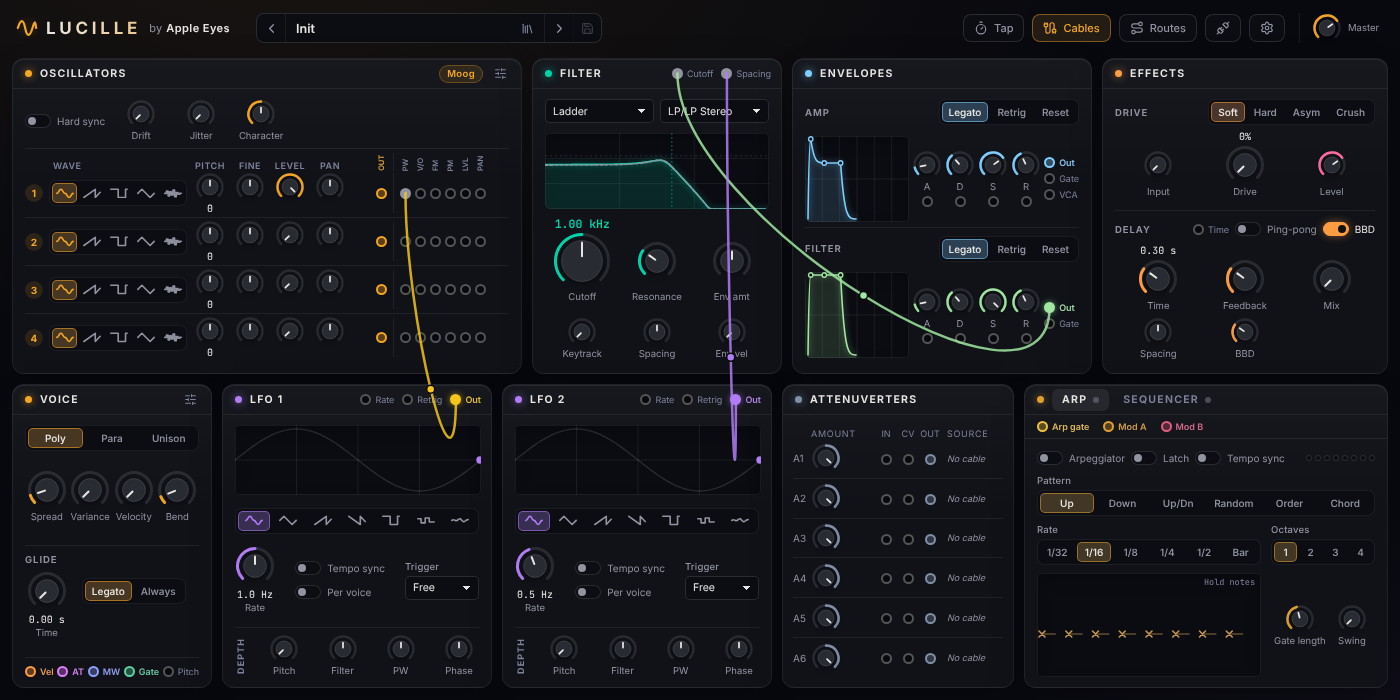This screenshot has height=700, width=1400.
Task: Select LFO 1 ramp up shape
Action: [322, 520]
